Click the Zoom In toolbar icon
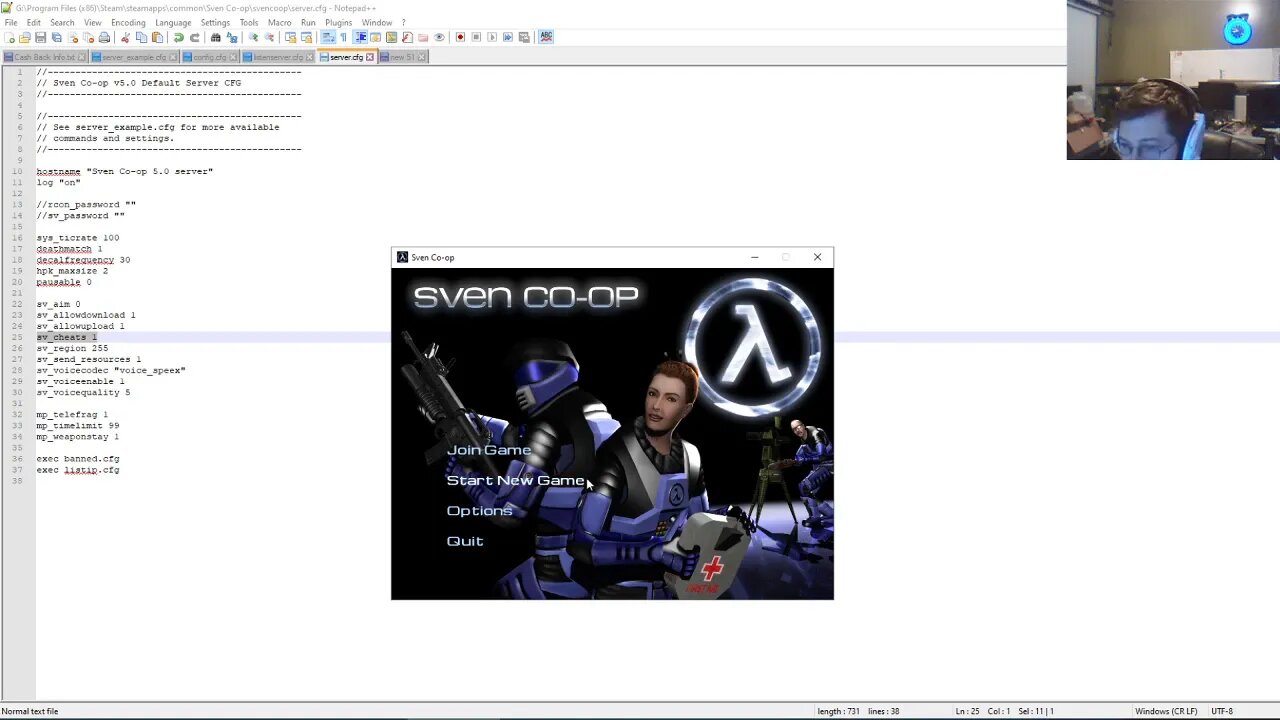 (x=253, y=37)
